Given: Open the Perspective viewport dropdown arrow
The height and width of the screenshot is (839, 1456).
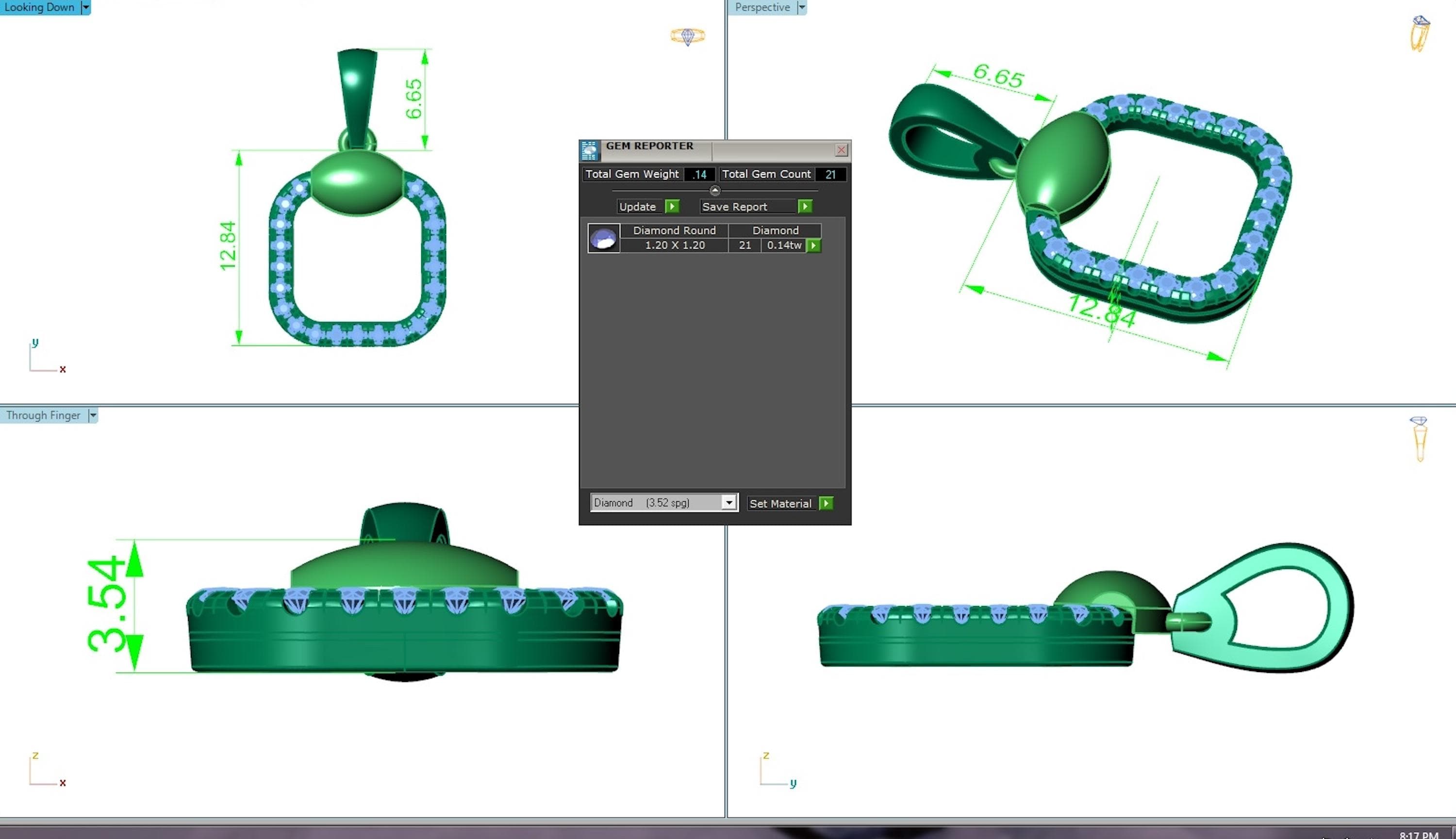Looking at the screenshot, I should (x=801, y=7).
